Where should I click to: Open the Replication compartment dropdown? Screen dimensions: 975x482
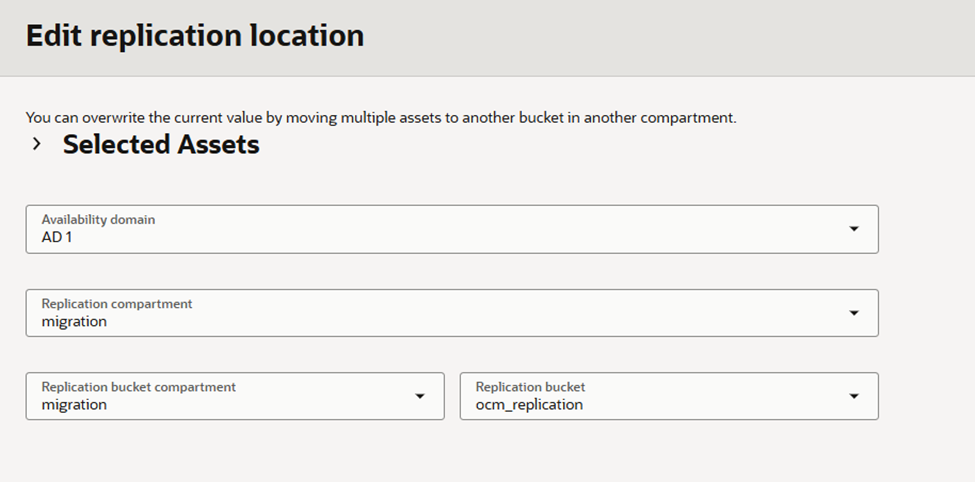pyautogui.click(x=451, y=313)
